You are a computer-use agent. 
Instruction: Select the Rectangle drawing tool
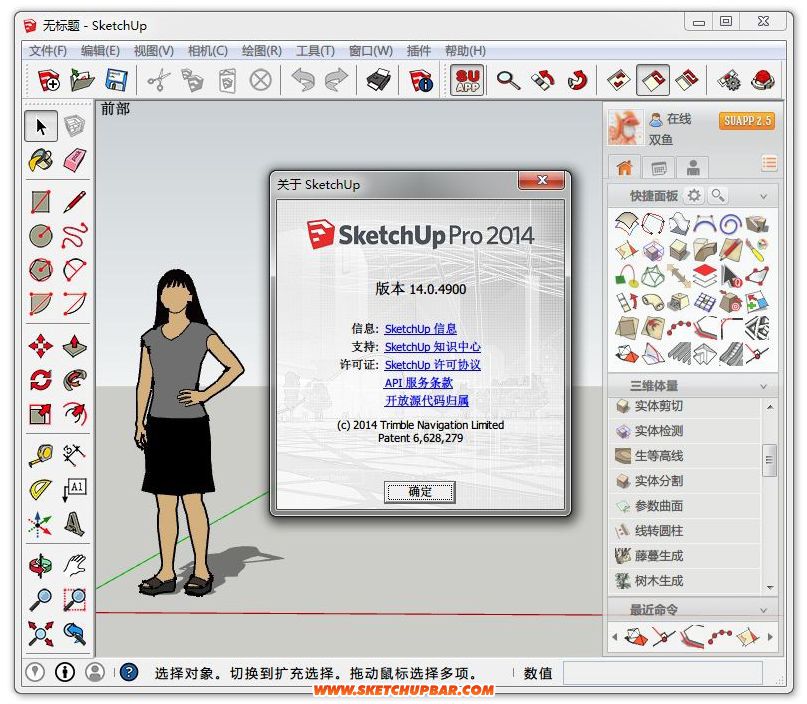coord(41,202)
